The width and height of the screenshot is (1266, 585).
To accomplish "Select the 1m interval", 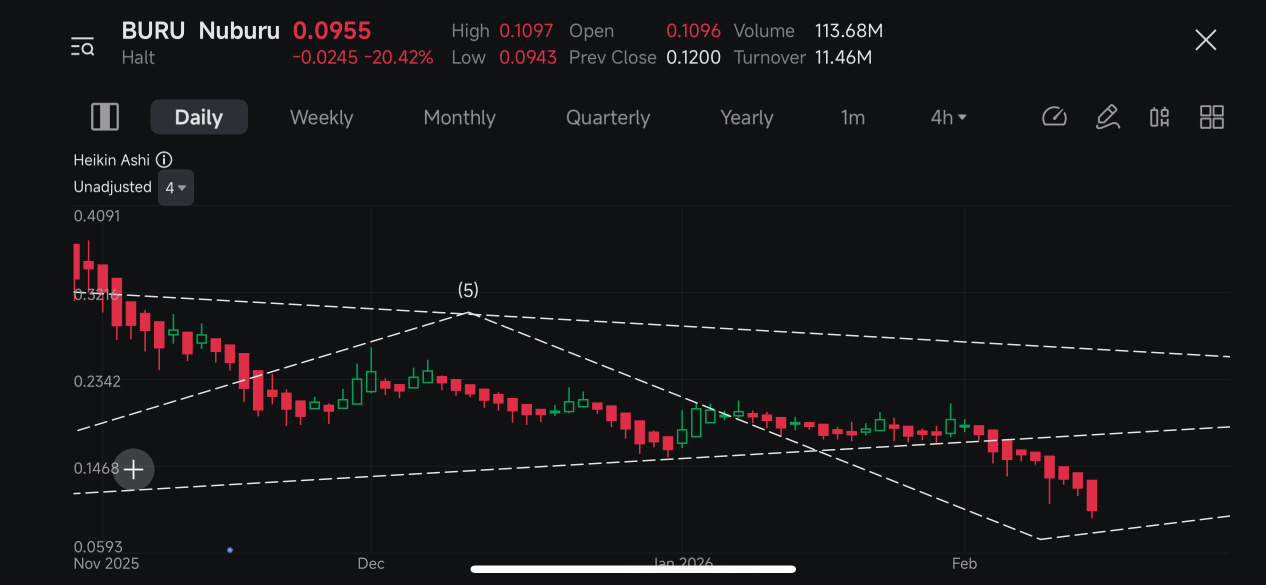I will click(852, 117).
